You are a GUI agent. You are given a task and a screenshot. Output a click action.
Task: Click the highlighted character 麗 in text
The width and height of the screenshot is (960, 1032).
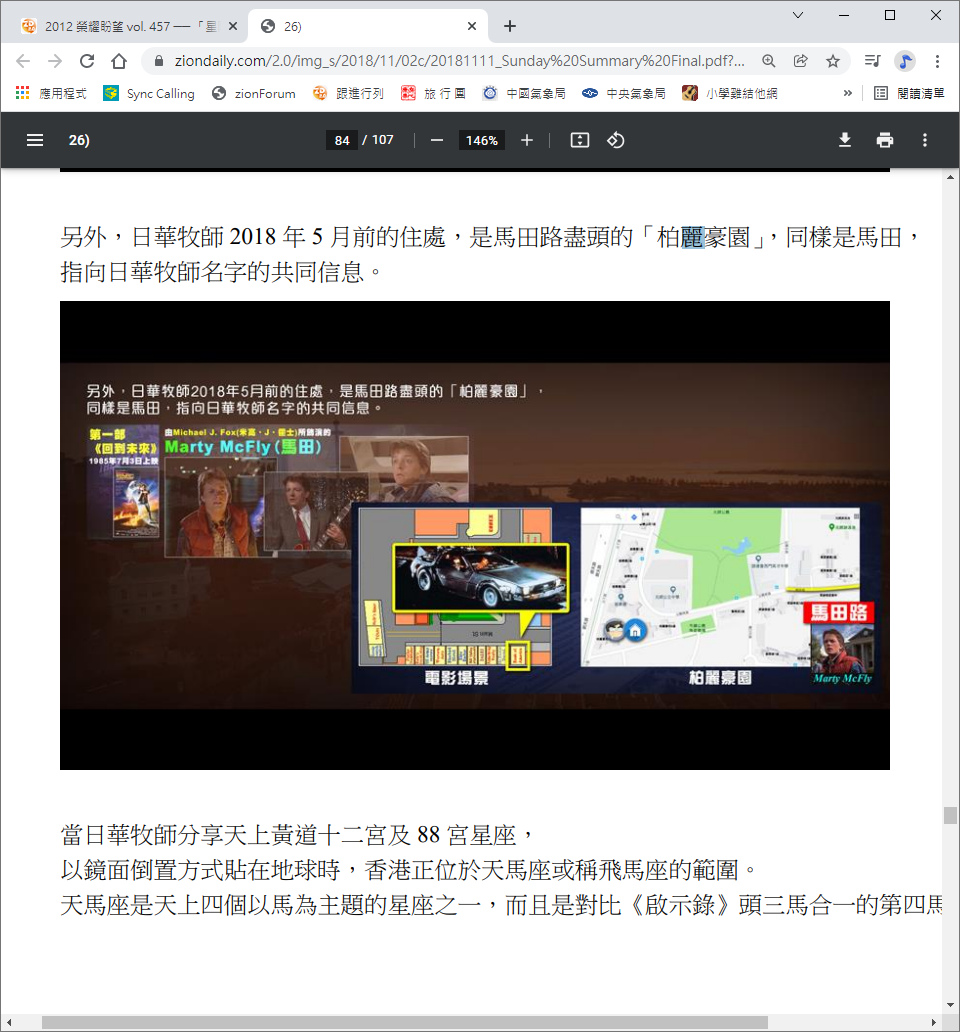pyautogui.click(x=692, y=237)
